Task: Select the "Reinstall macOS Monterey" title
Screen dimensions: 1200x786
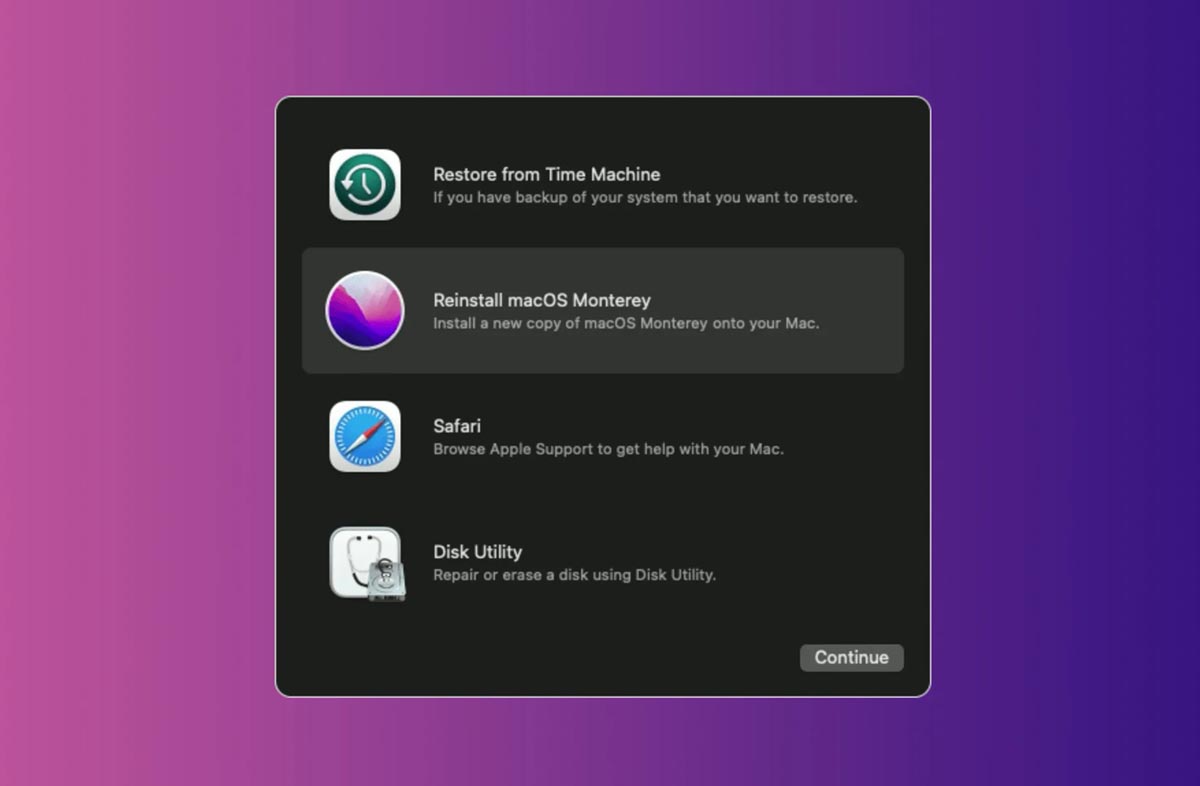Action: point(542,300)
